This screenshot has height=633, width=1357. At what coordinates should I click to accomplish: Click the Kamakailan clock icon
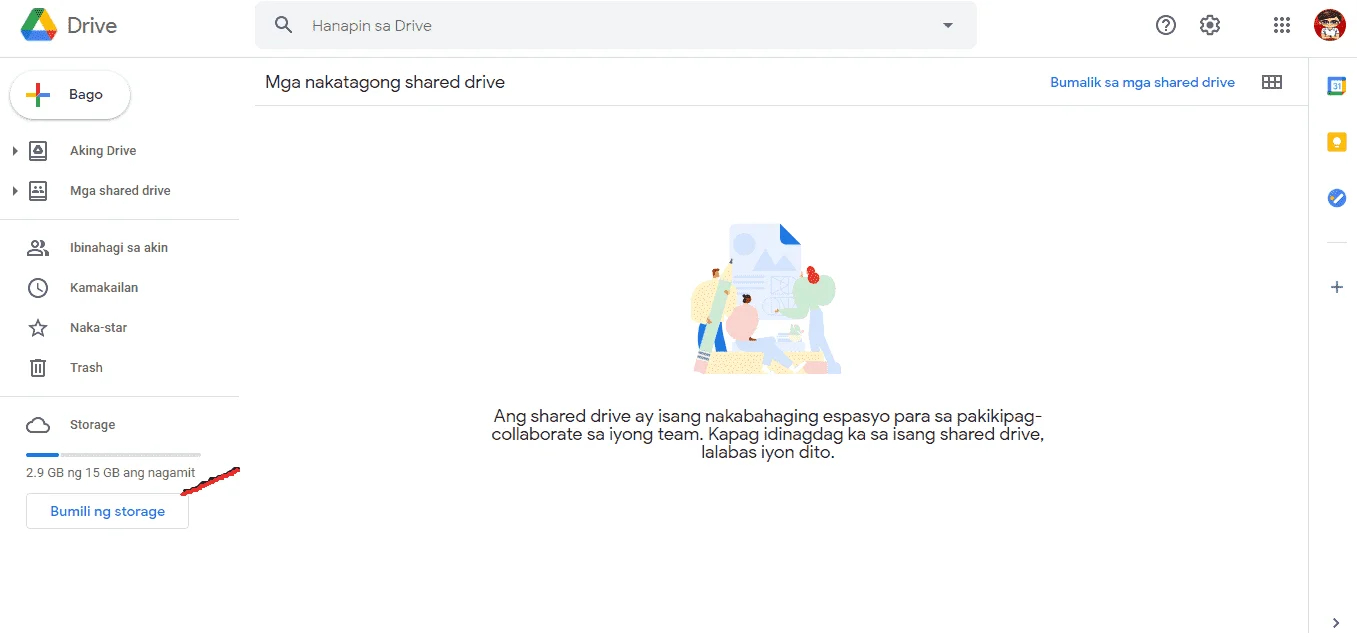(x=38, y=288)
